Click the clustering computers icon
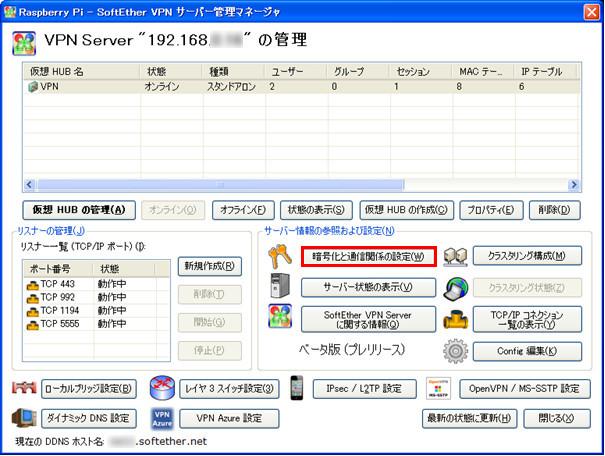605x456 pixels. [x=456, y=257]
